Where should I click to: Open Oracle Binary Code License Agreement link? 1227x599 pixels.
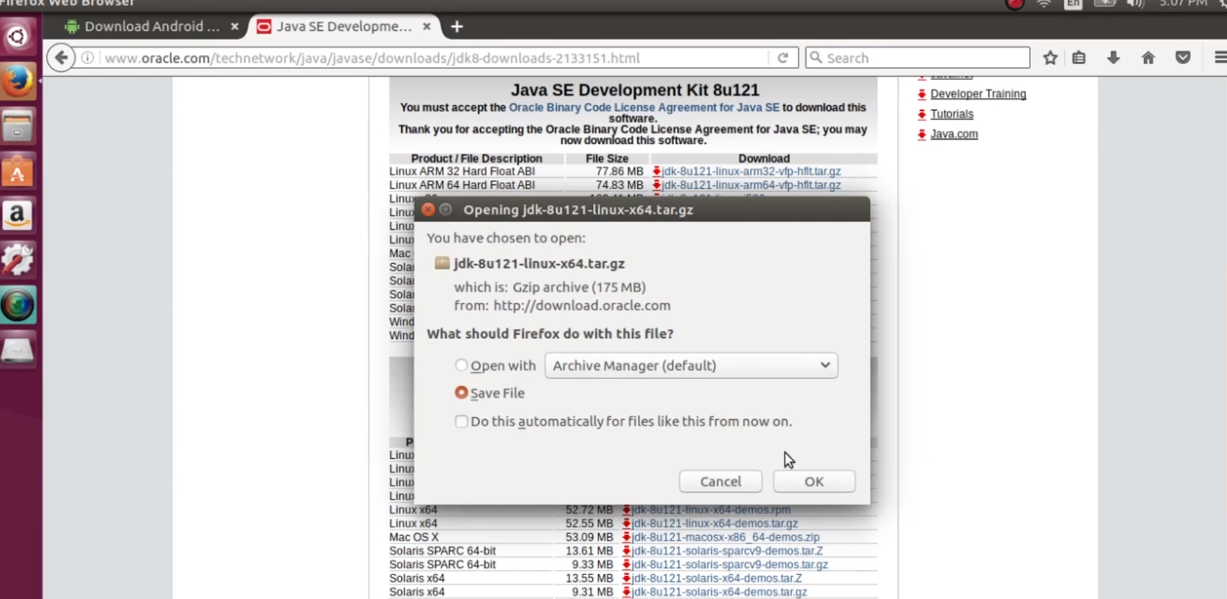click(x=644, y=107)
